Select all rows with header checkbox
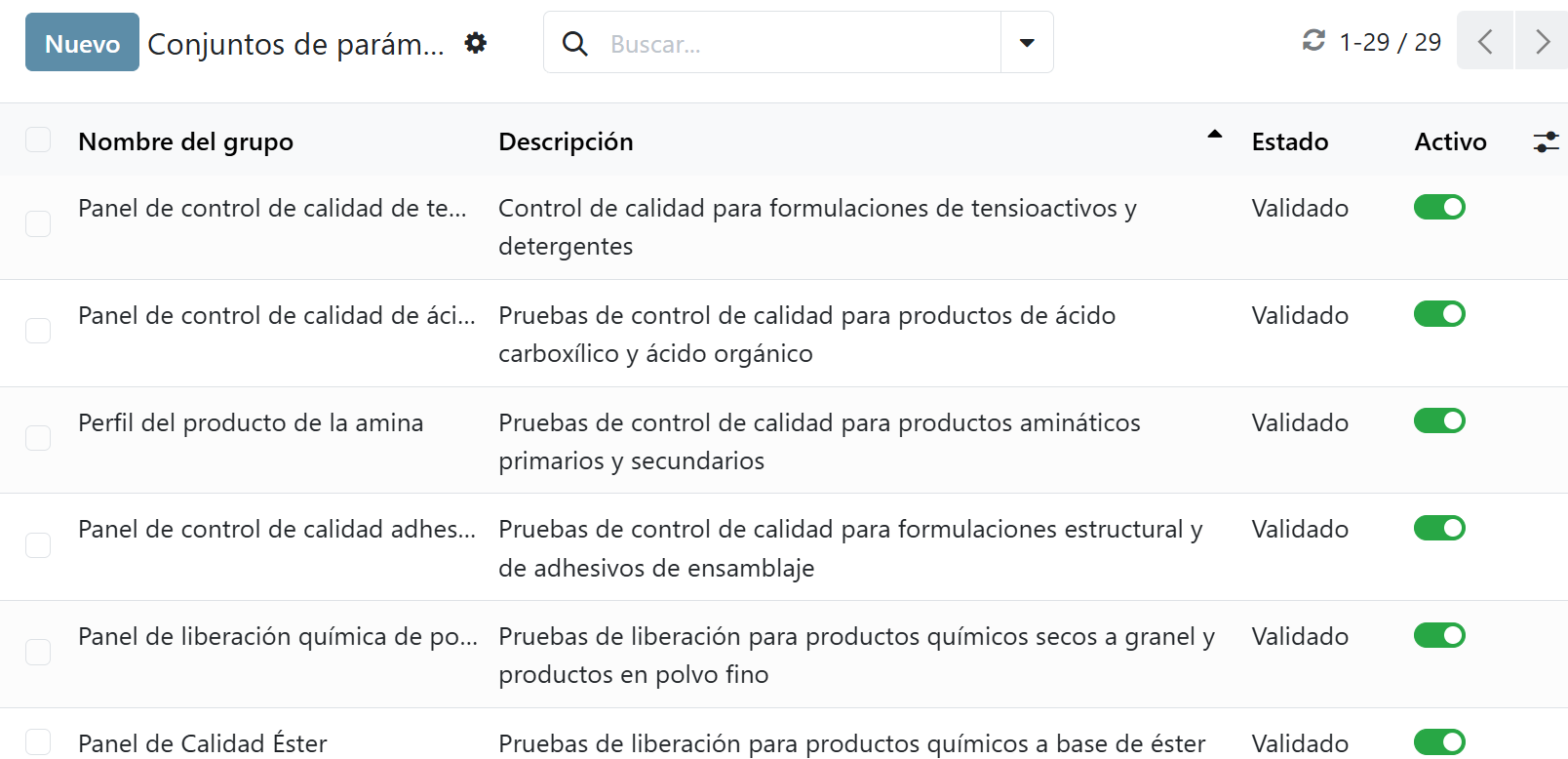This screenshot has height=759, width=1568. 38,140
